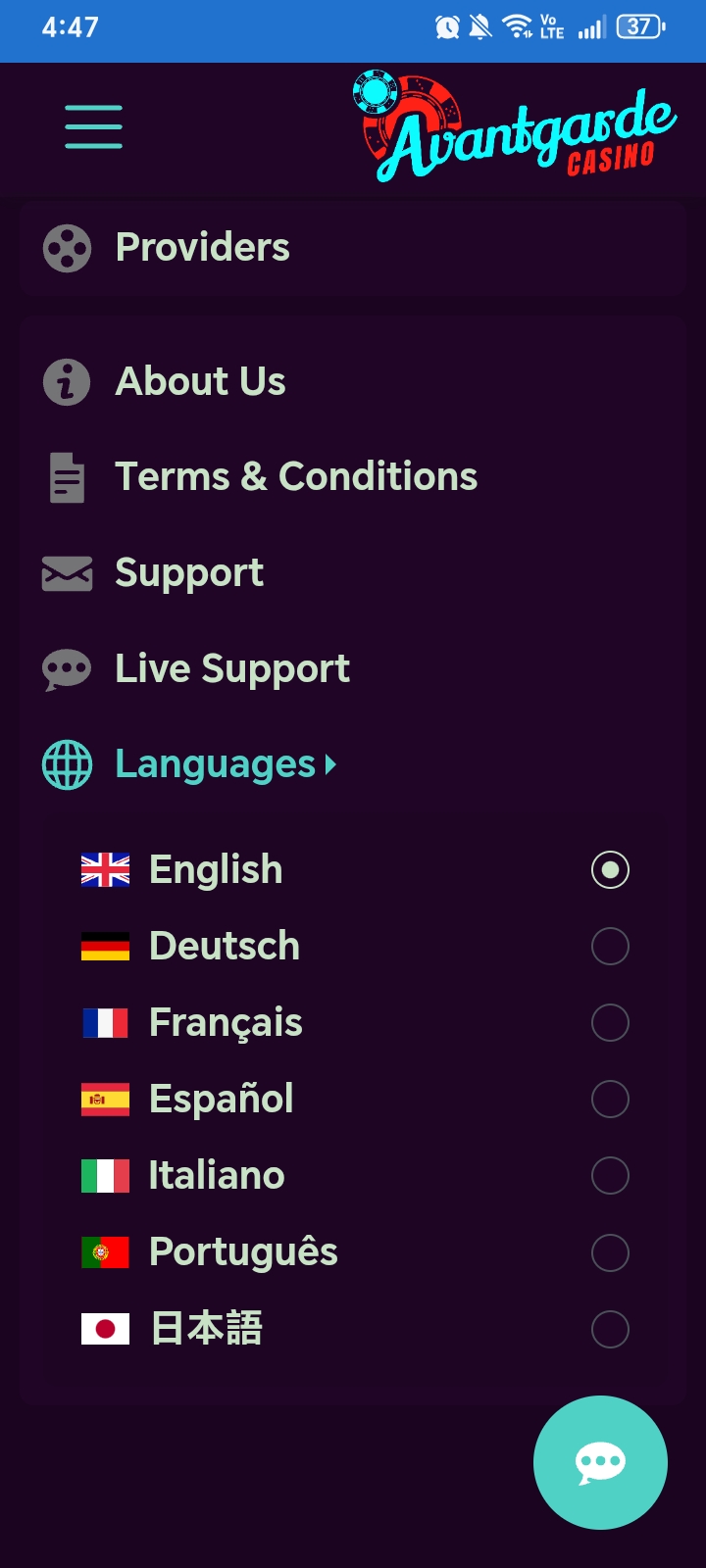
Task: Open Live Support chat link
Action: [232, 669]
